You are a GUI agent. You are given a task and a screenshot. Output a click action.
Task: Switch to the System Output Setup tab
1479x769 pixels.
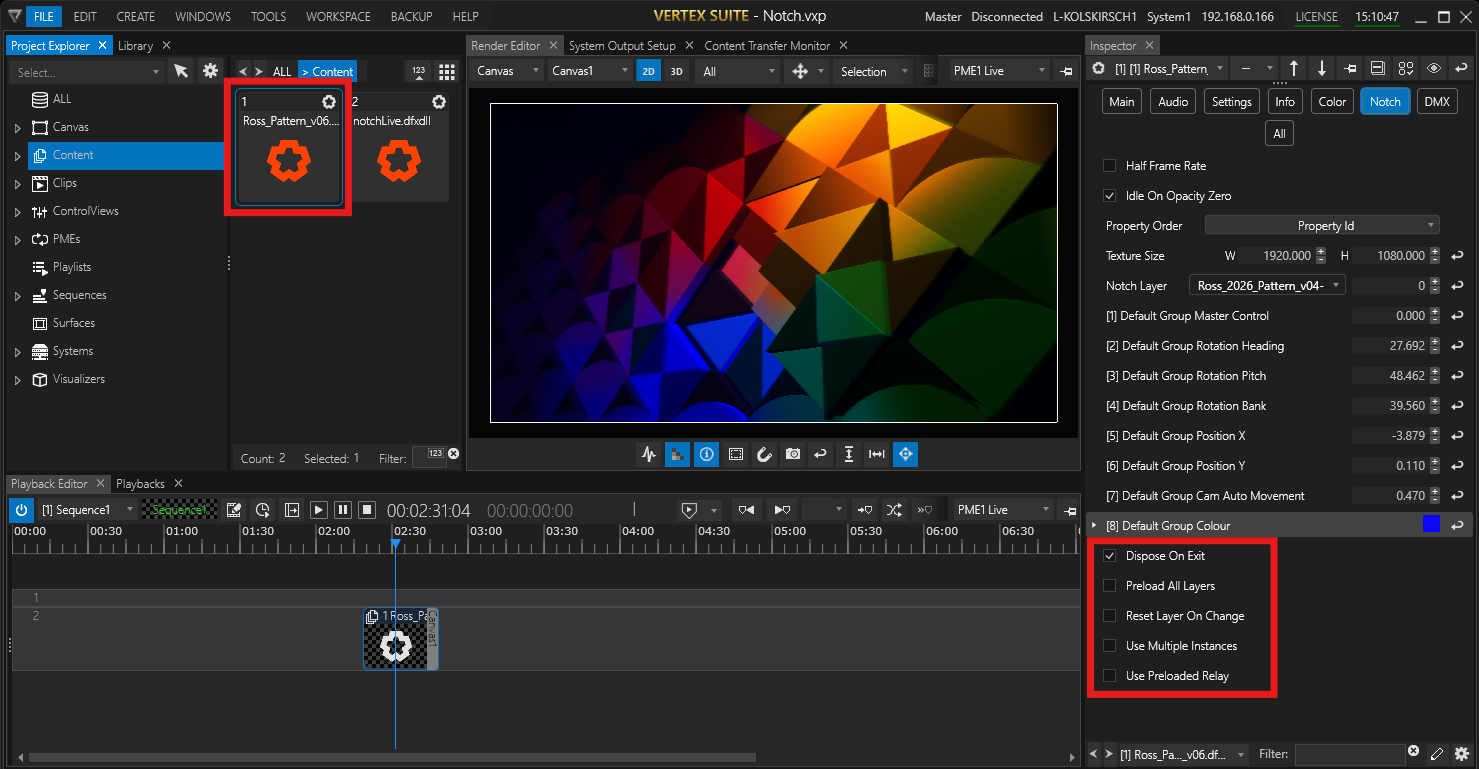623,45
